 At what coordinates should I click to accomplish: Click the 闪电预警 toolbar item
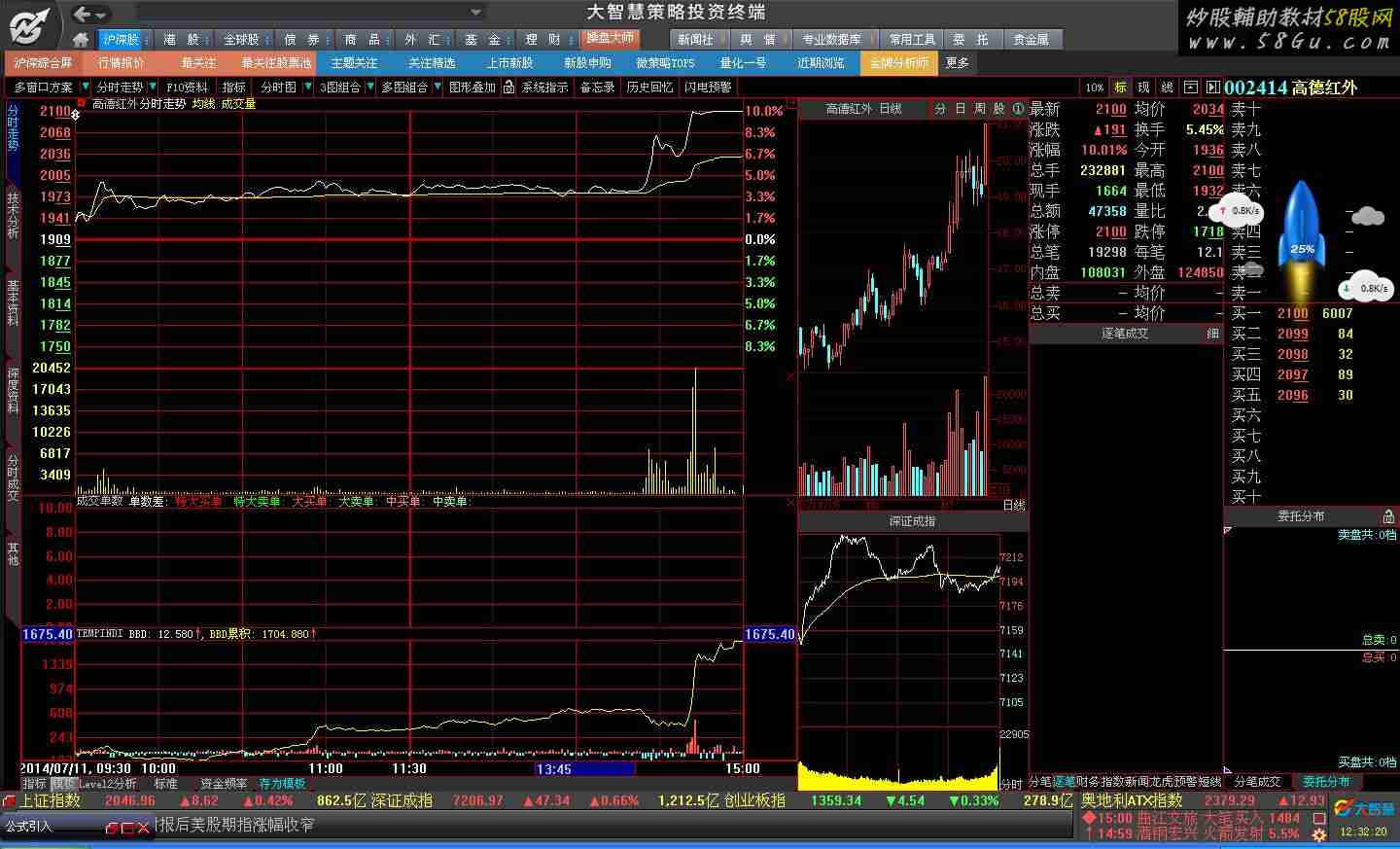(x=708, y=88)
